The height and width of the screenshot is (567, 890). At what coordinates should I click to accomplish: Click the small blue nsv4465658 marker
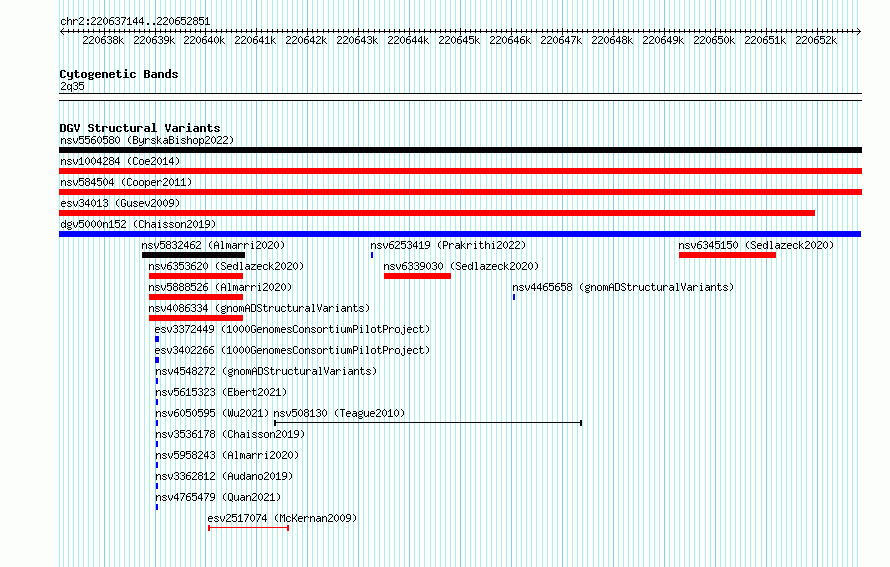click(514, 297)
